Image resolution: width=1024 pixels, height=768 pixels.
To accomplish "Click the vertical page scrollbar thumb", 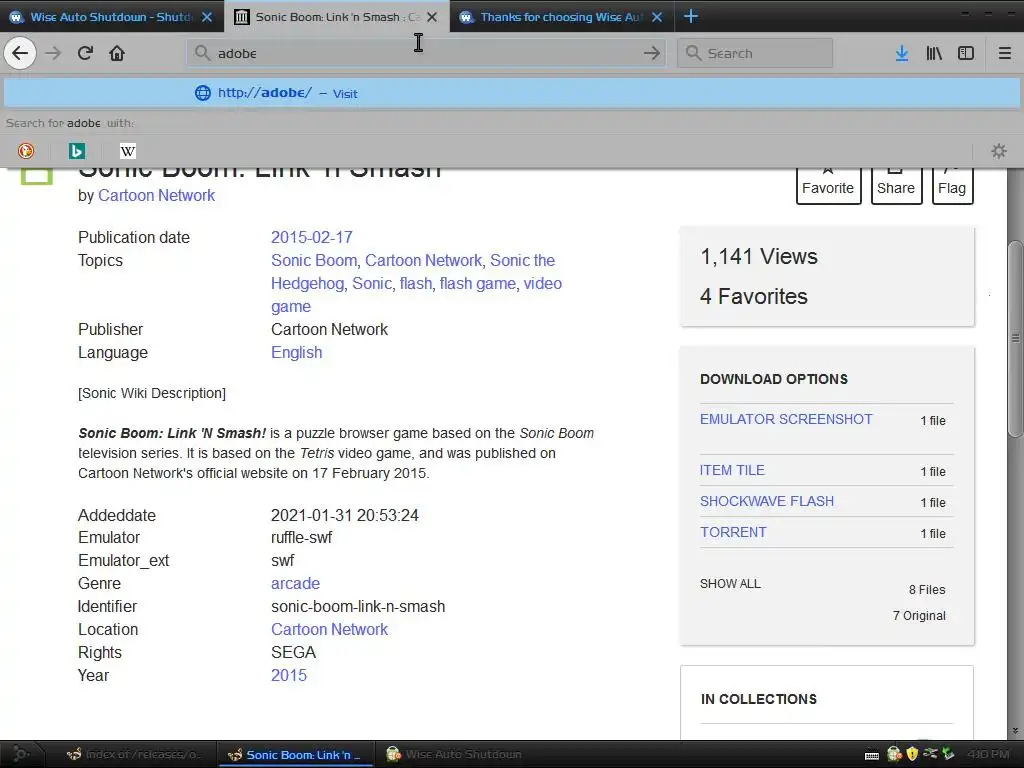I will coord(1015,339).
